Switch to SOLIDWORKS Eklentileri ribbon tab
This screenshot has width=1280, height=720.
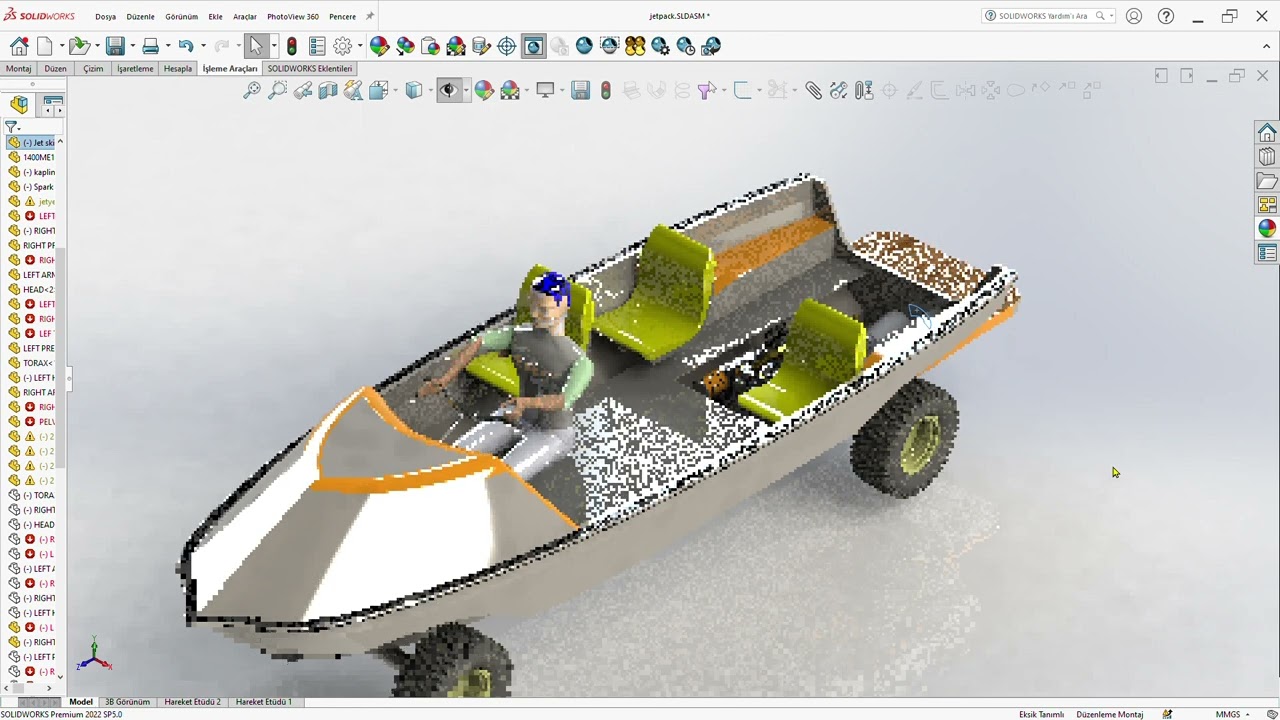point(309,69)
